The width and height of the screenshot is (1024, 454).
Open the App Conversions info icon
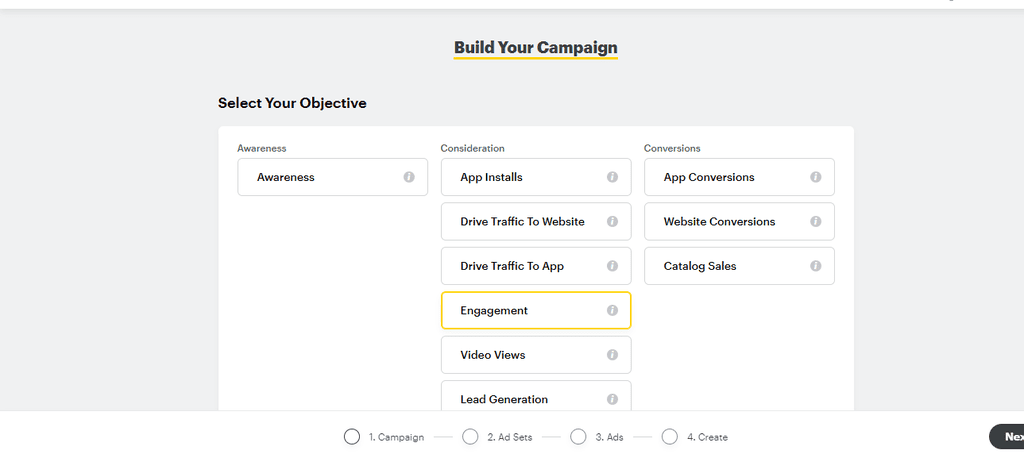click(x=816, y=177)
